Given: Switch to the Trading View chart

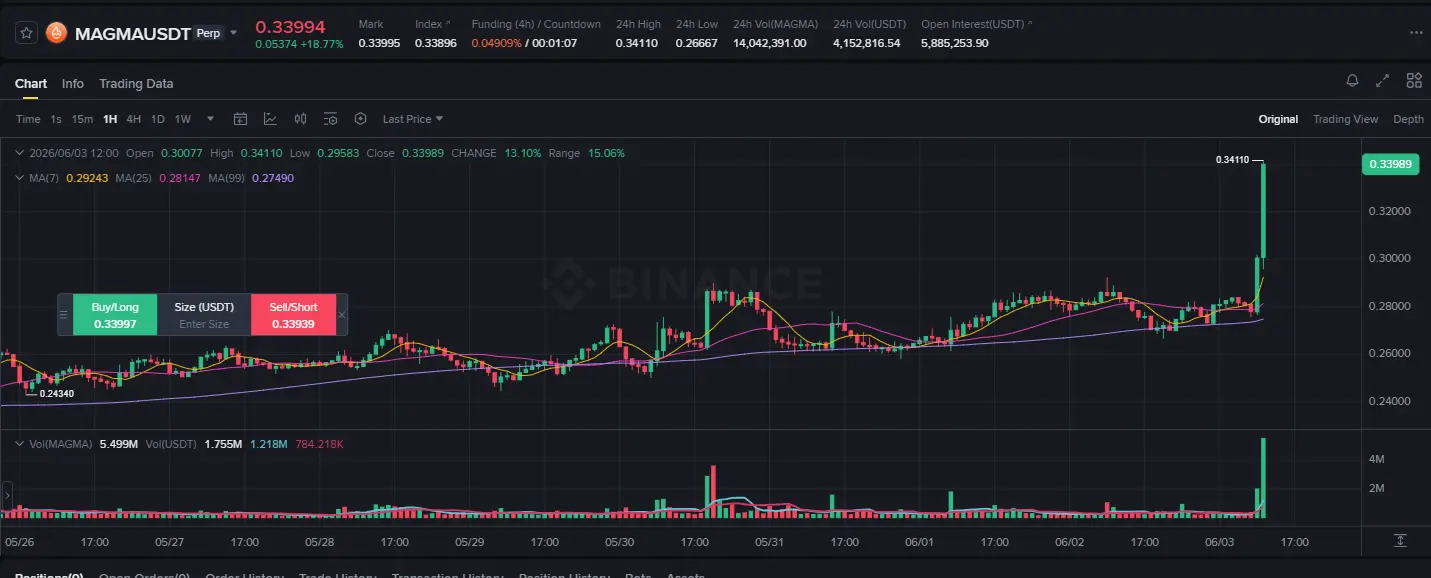Looking at the screenshot, I should point(1345,119).
